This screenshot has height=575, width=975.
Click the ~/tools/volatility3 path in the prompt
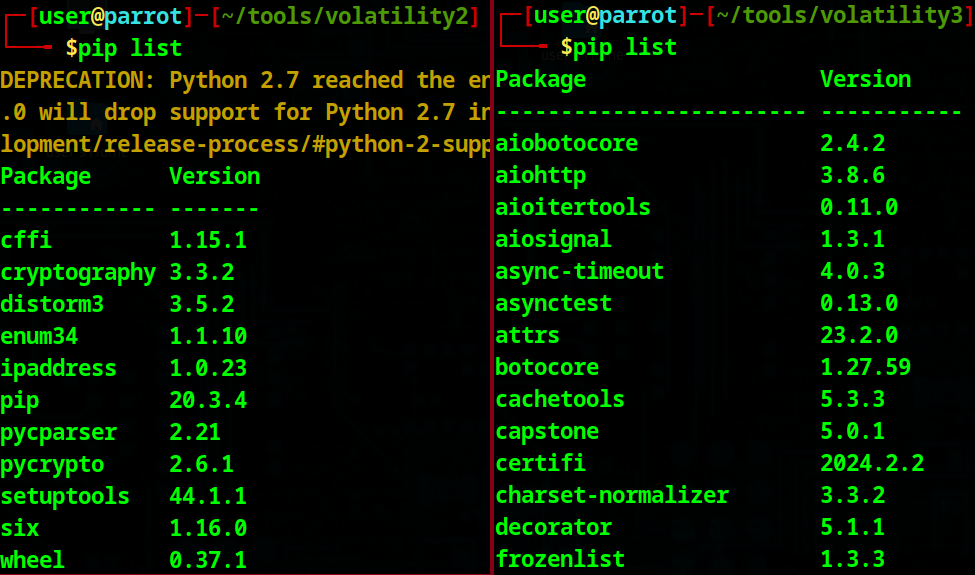pyautogui.click(x=841, y=16)
